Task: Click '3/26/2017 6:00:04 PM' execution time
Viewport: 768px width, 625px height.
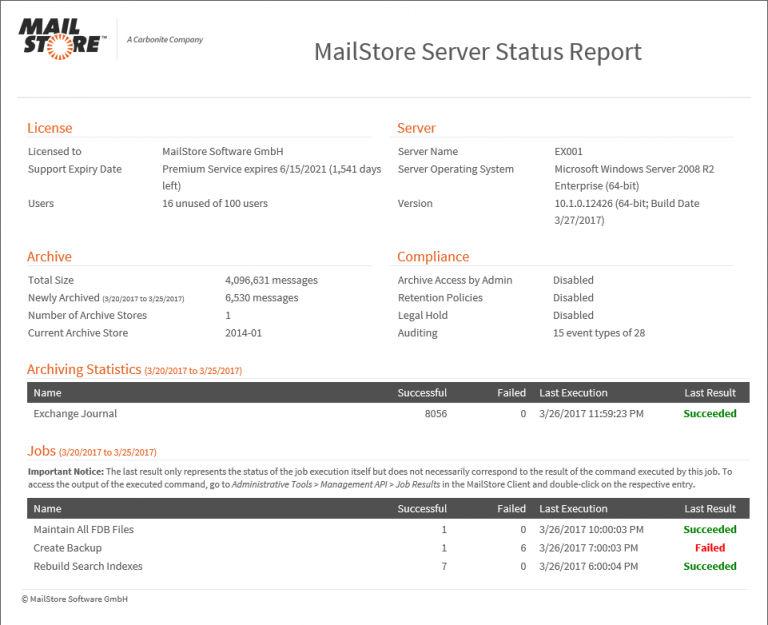Action: (x=588, y=566)
